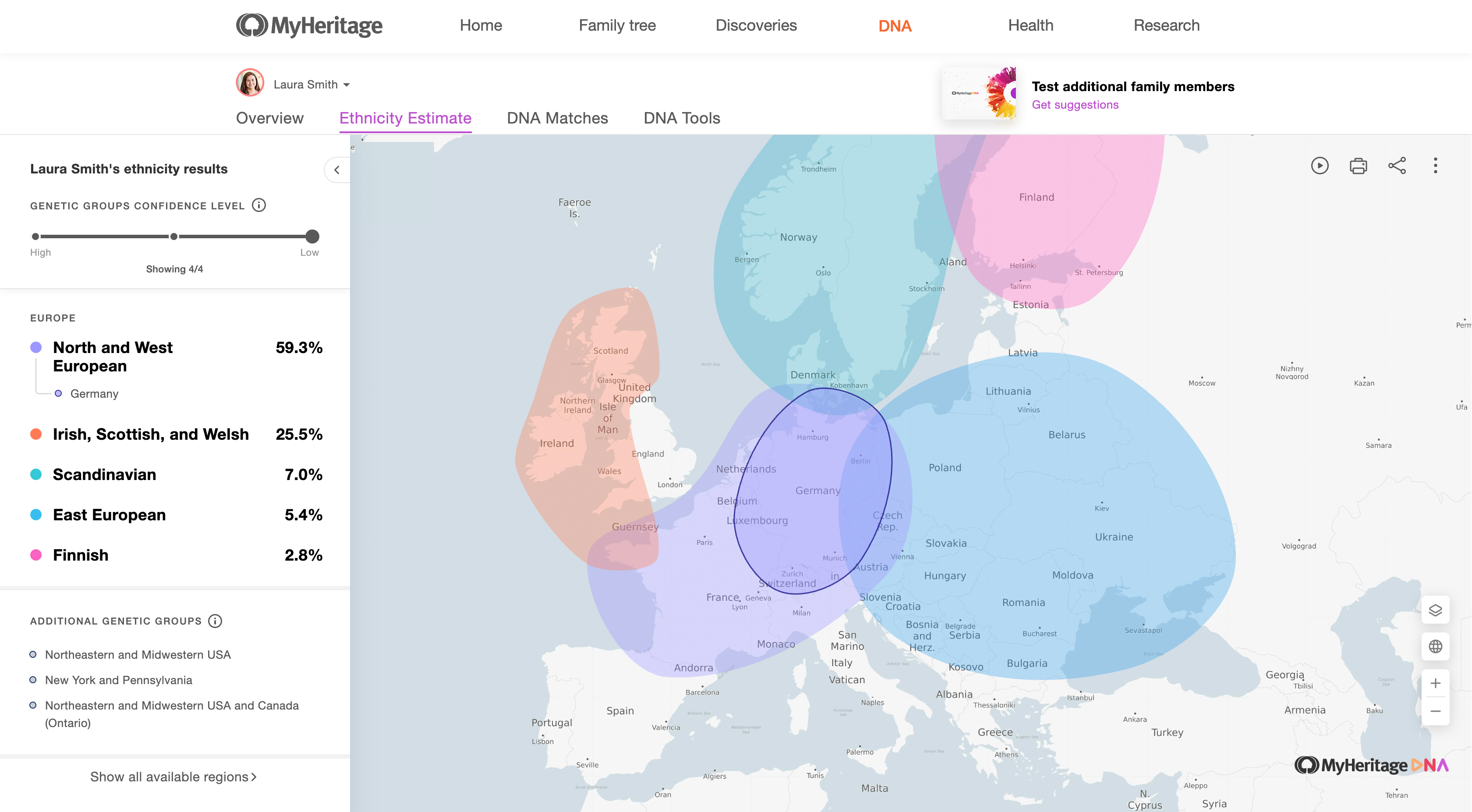The width and height of the screenshot is (1472, 812).
Task: Set the confidence slider to High
Action: pos(35,237)
